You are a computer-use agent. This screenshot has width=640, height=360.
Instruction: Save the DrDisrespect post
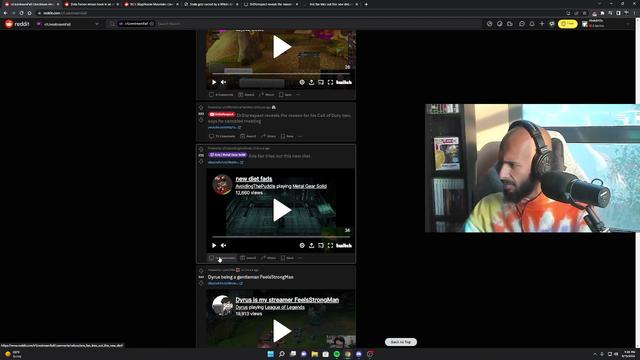click(x=287, y=136)
